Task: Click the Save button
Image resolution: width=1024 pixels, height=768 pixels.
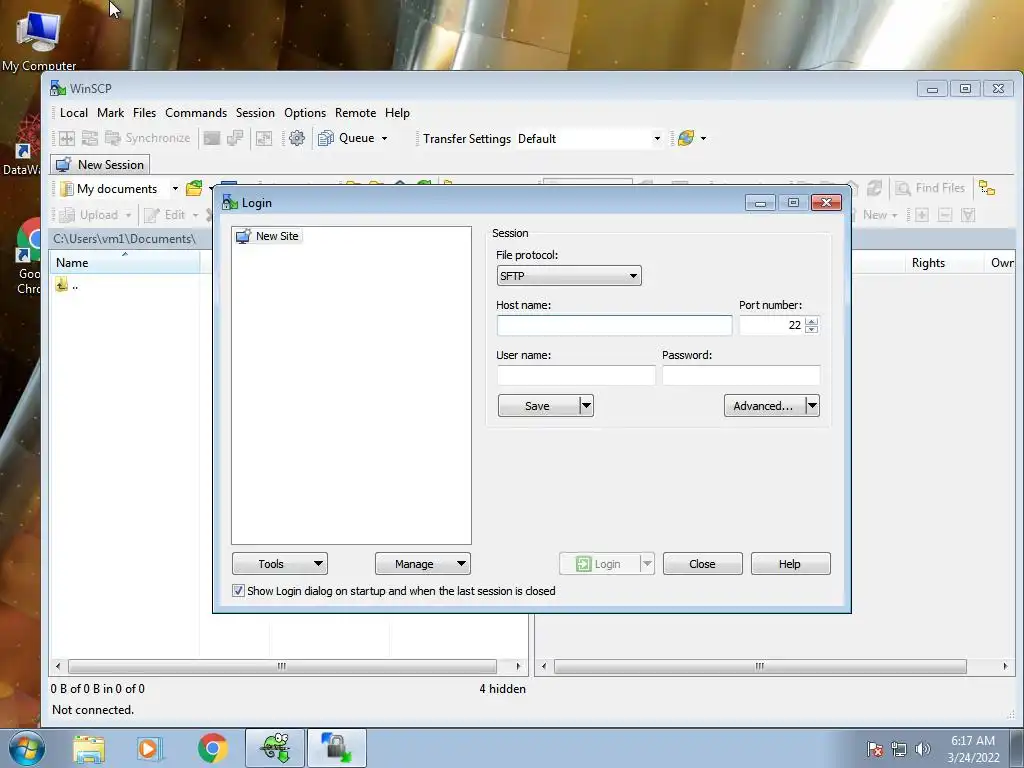Action: pos(537,406)
